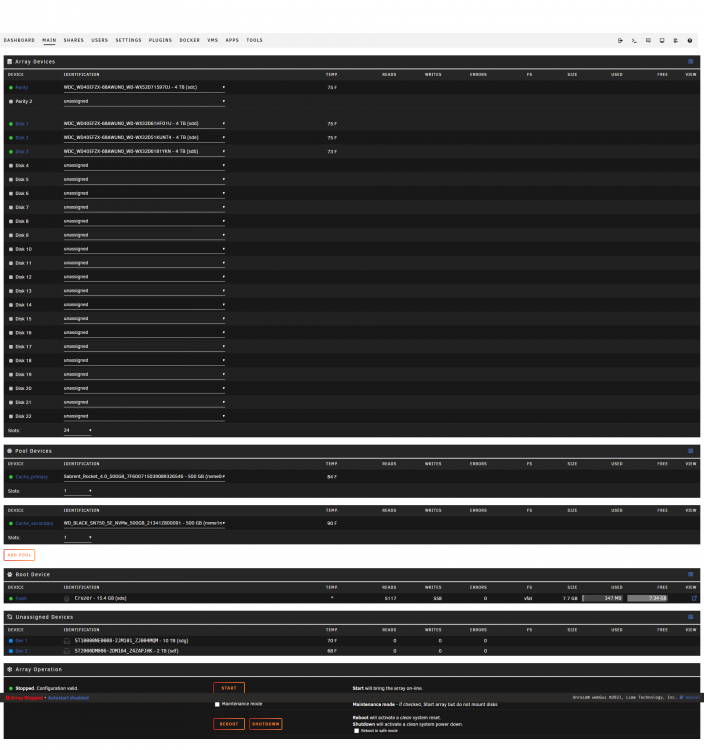Open the web Terminal icon
The width and height of the screenshot is (704, 750).
click(x=634, y=41)
